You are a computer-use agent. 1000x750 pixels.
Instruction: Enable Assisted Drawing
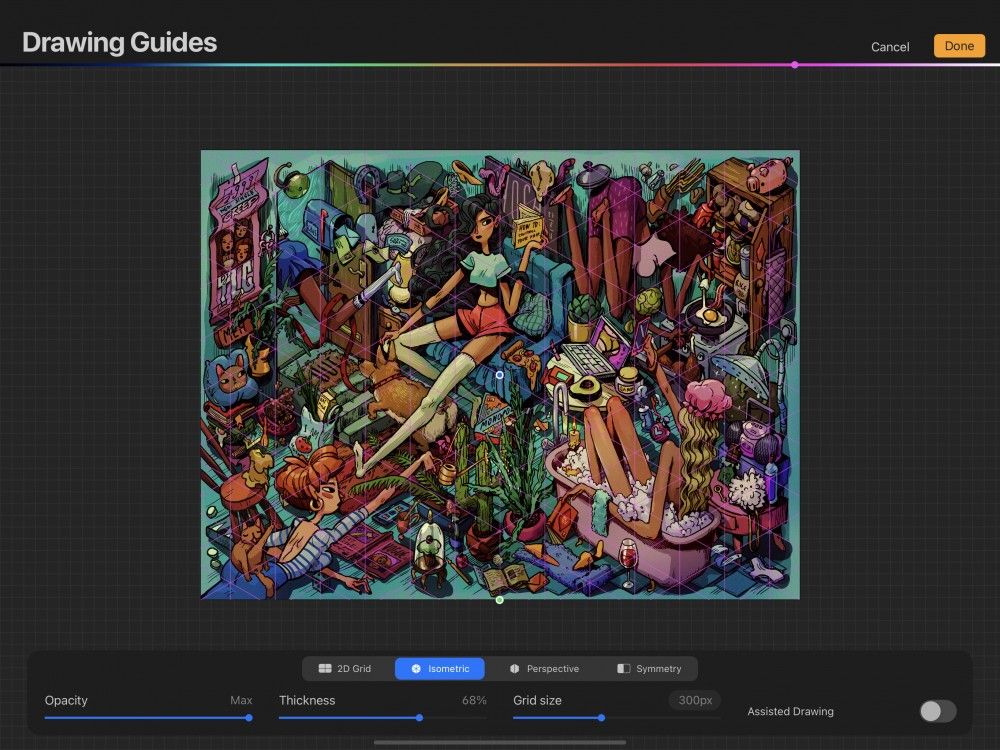click(x=936, y=710)
